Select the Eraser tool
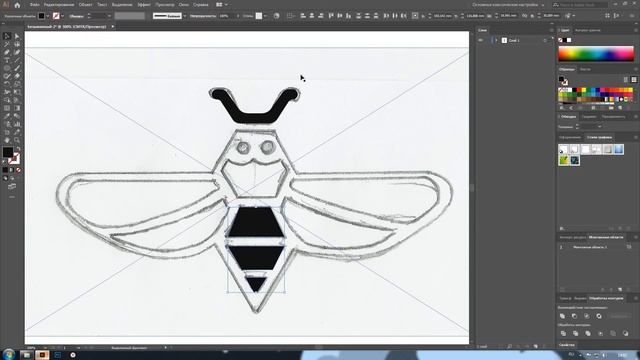 click(17, 76)
